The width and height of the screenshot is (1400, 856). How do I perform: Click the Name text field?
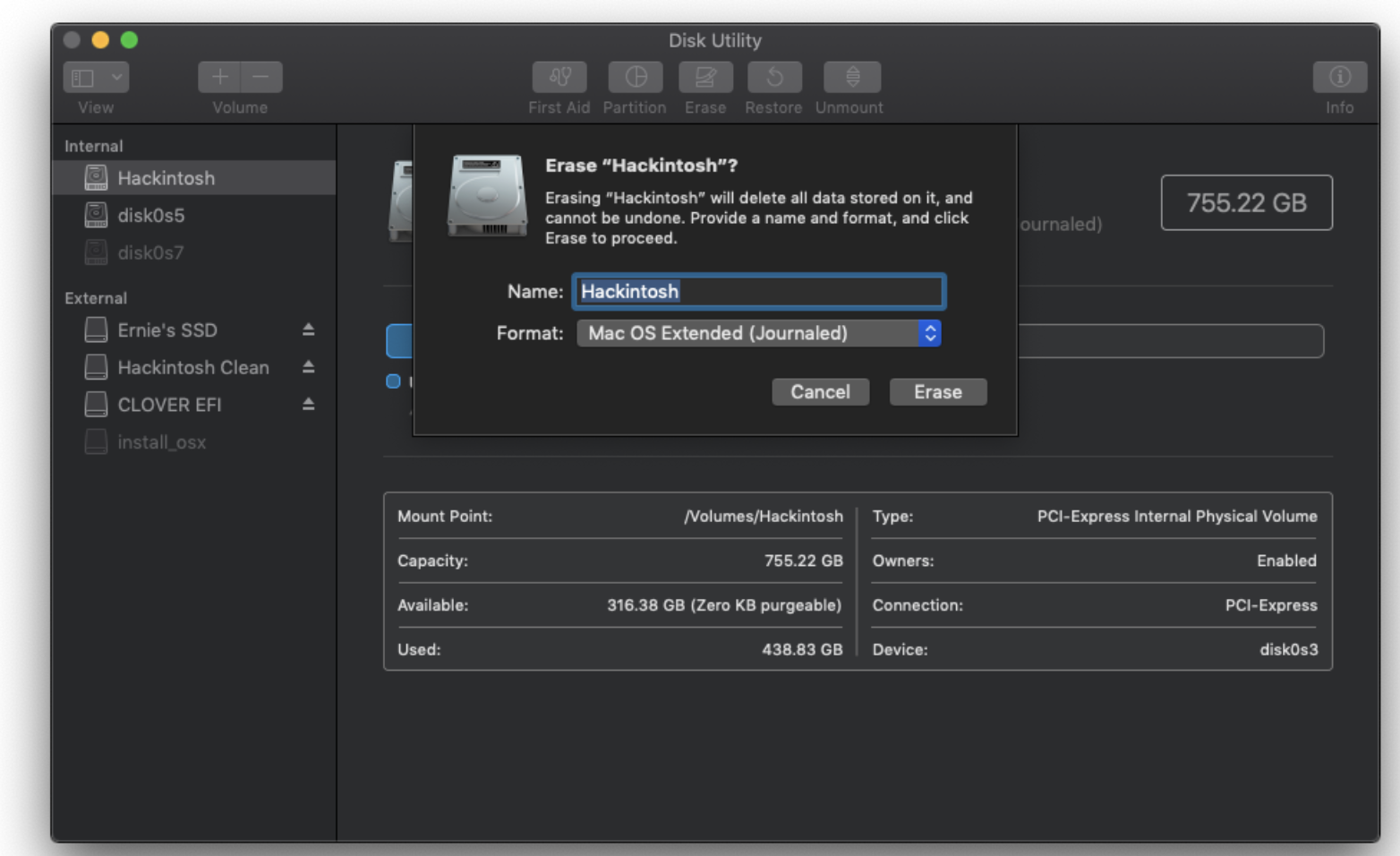coord(759,292)
